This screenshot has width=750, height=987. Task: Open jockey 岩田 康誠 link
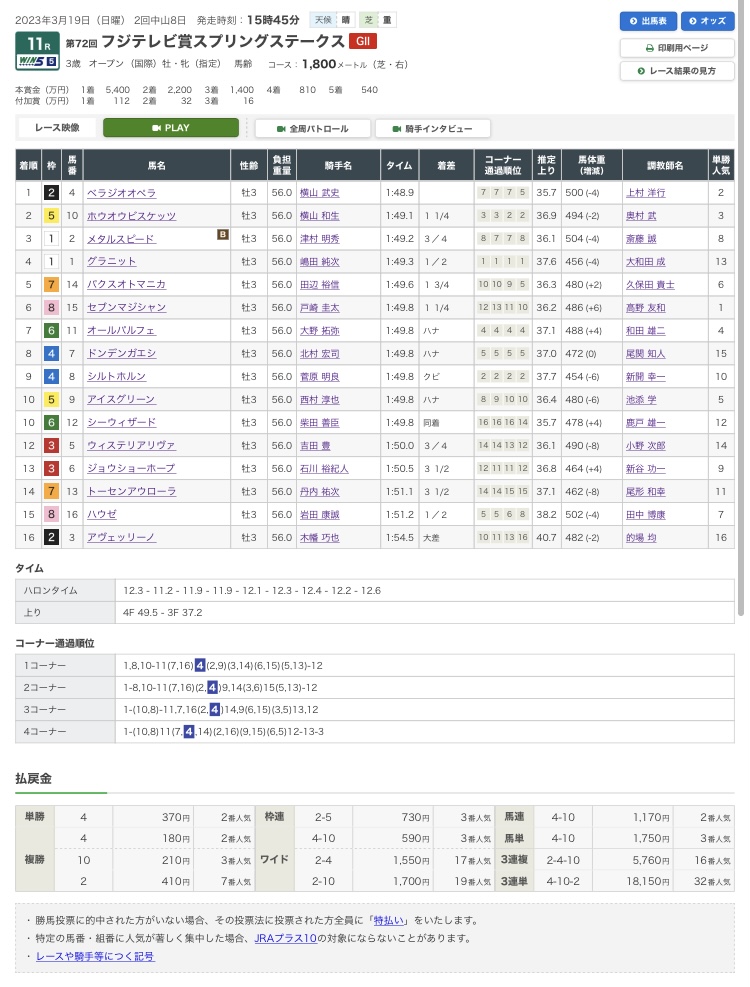click(320, 514)
